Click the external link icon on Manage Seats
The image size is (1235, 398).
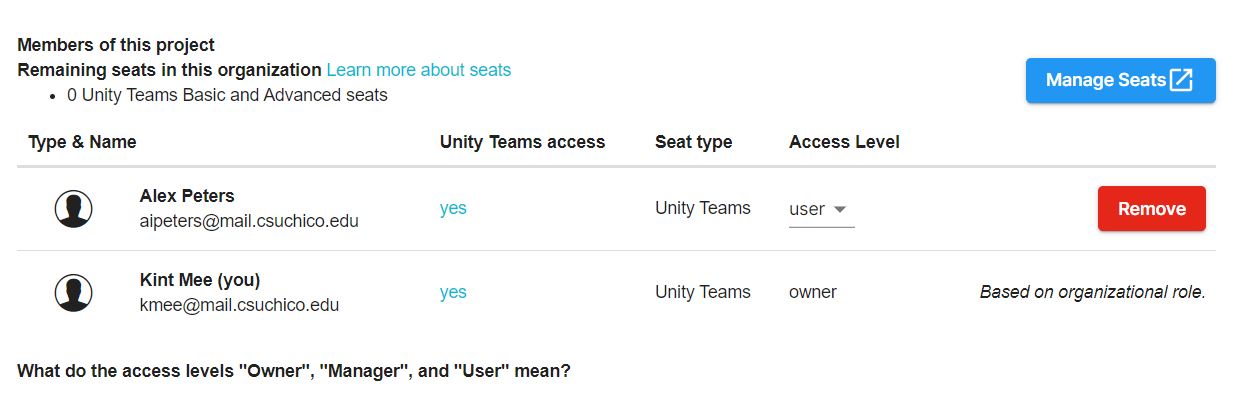point(1182,80)
